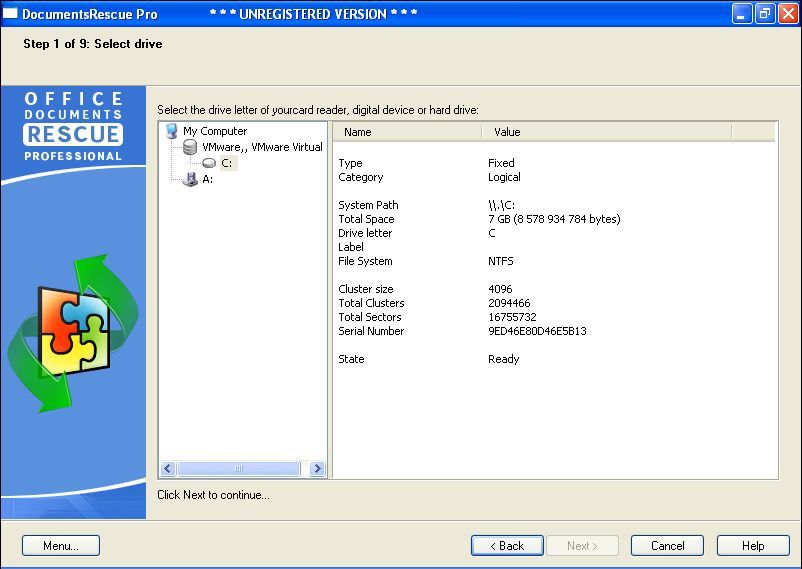This screenshot has height=569, width=802.
Task: Open Help for this step
Action: 753,546
